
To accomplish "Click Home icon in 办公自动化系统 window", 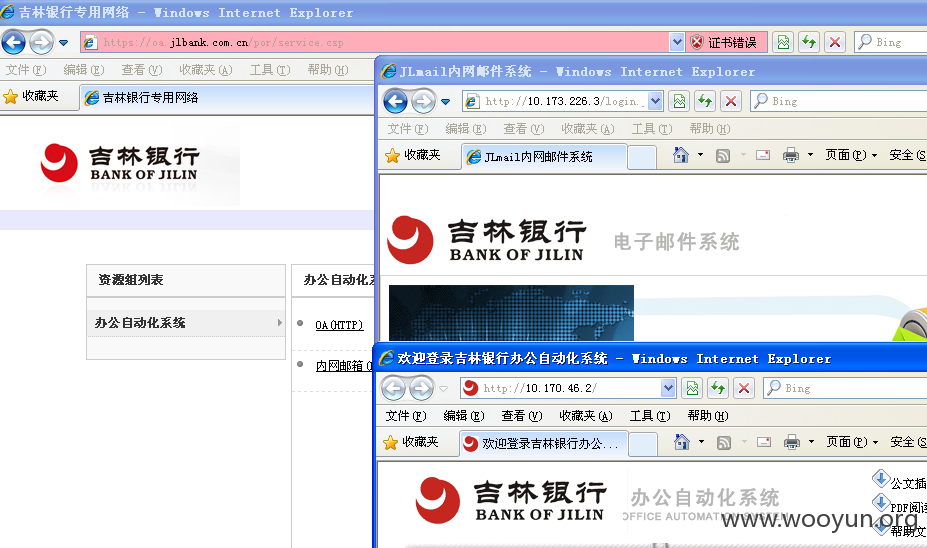I will pyautogui.click(x=682, y=442).
